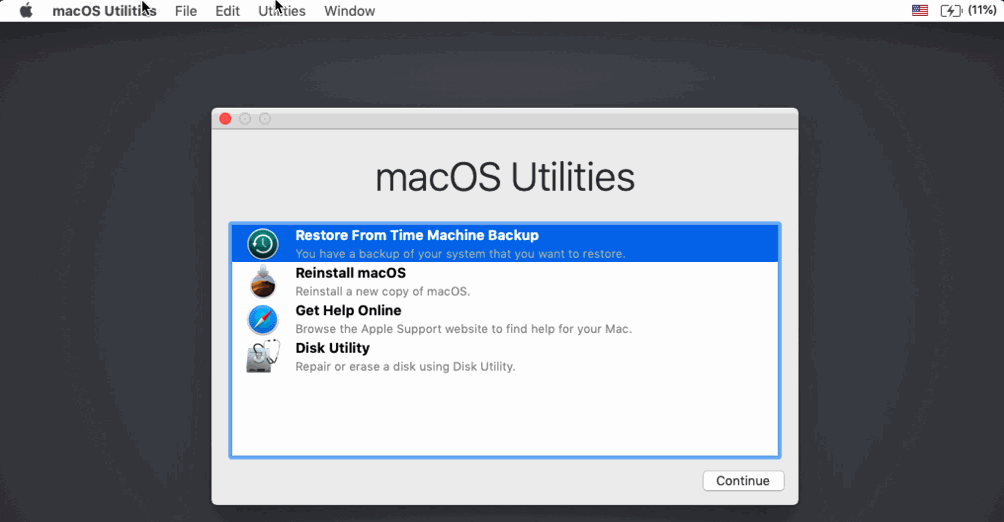Click the Time Machine icon

click(263, 243)
